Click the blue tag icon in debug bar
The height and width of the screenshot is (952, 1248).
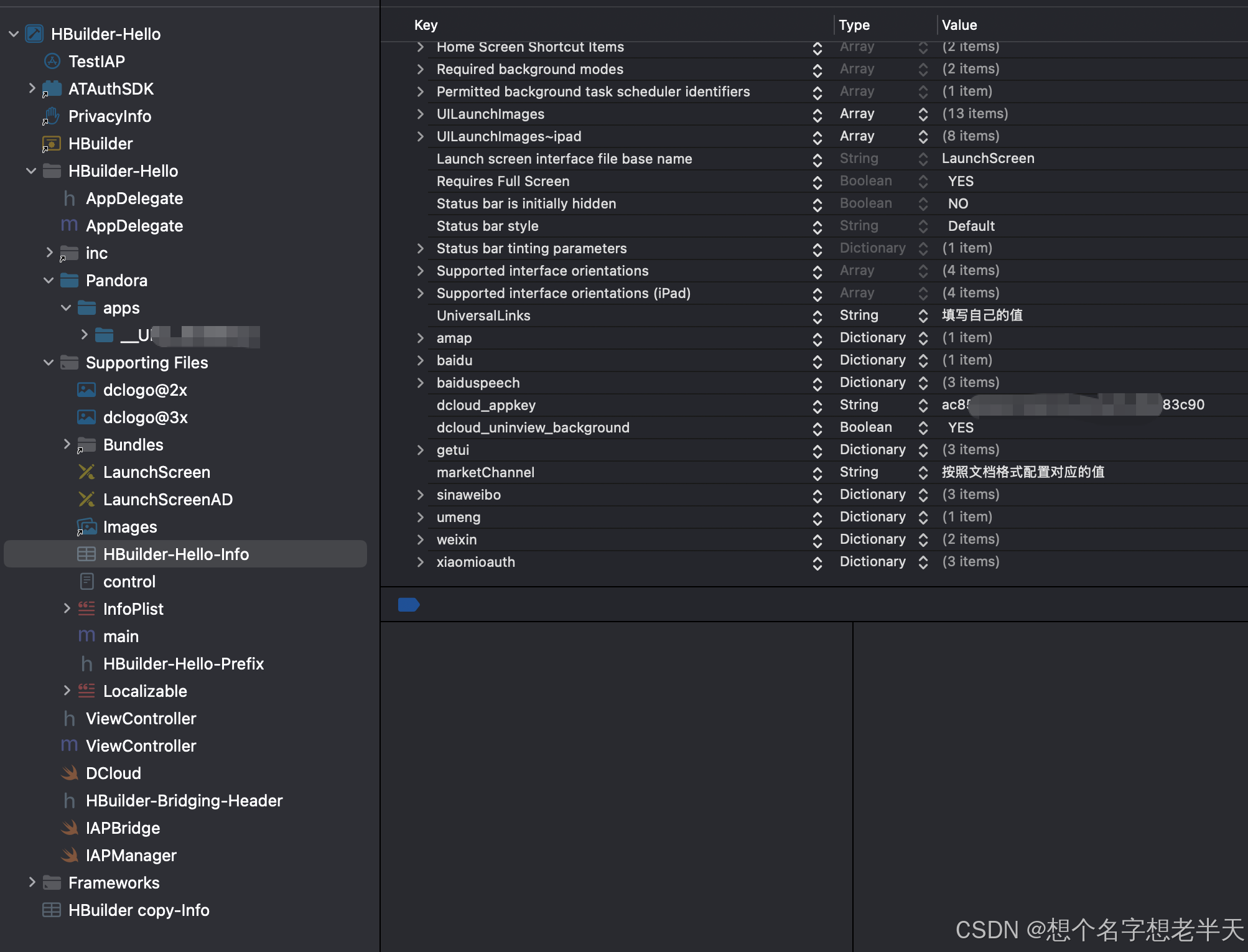408,604
